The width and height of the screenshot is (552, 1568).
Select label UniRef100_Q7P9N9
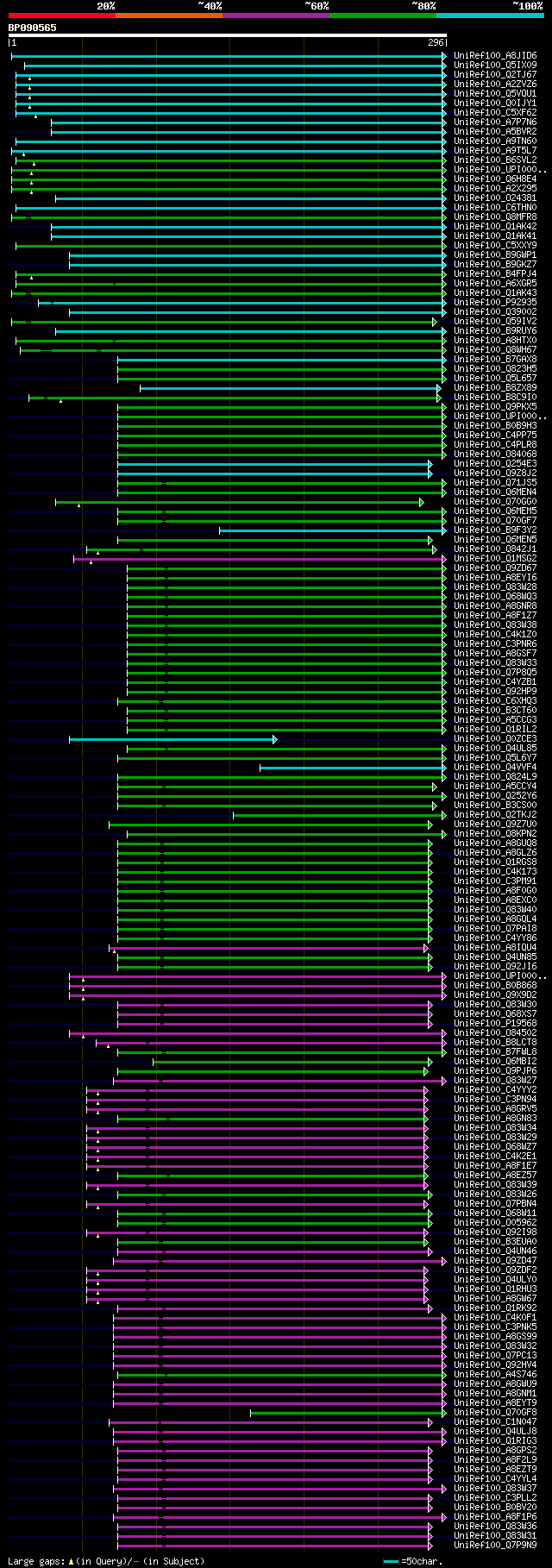click(495, 1546)
